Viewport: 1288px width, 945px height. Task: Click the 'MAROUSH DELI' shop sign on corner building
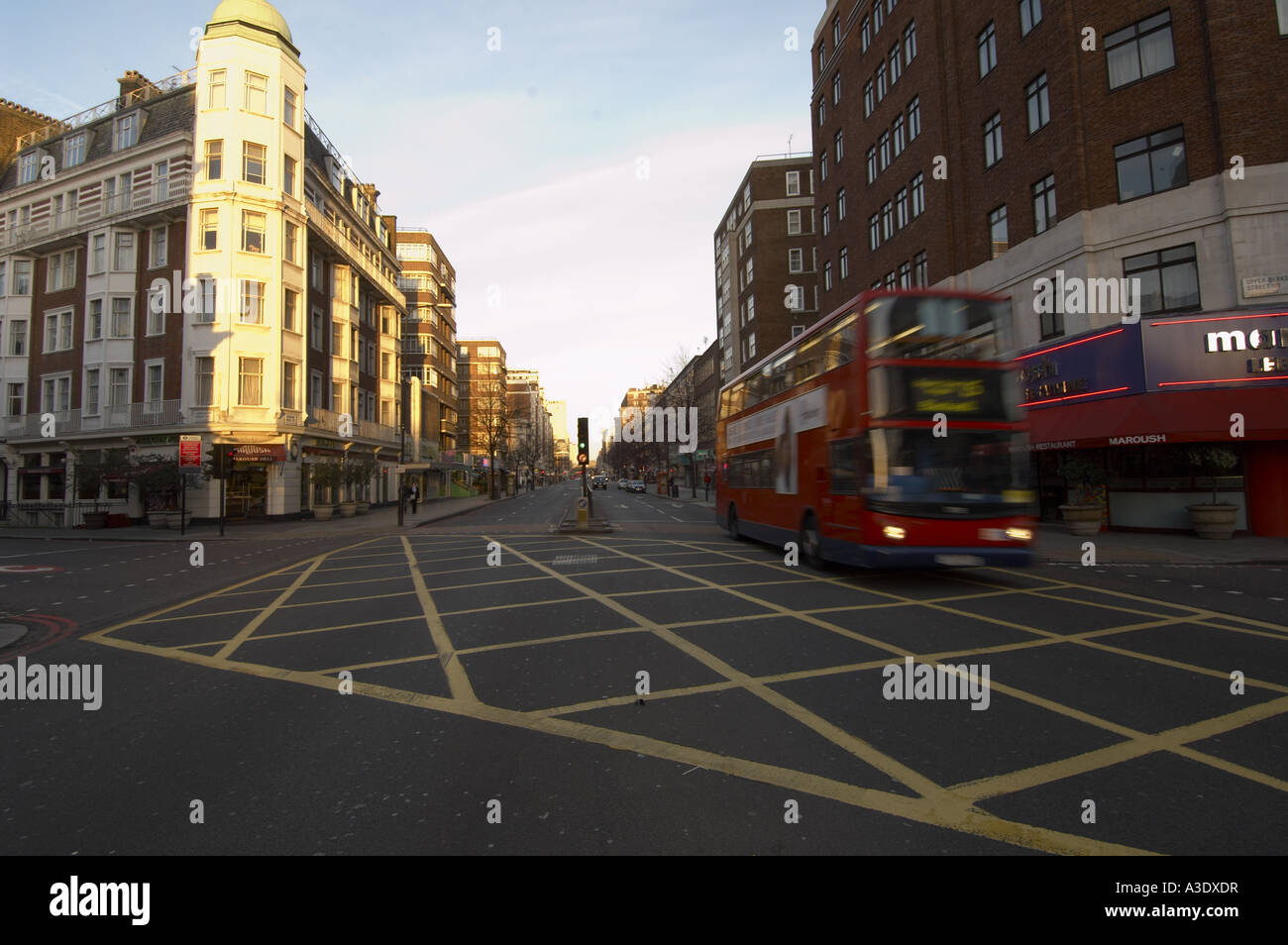click(260, 453)
